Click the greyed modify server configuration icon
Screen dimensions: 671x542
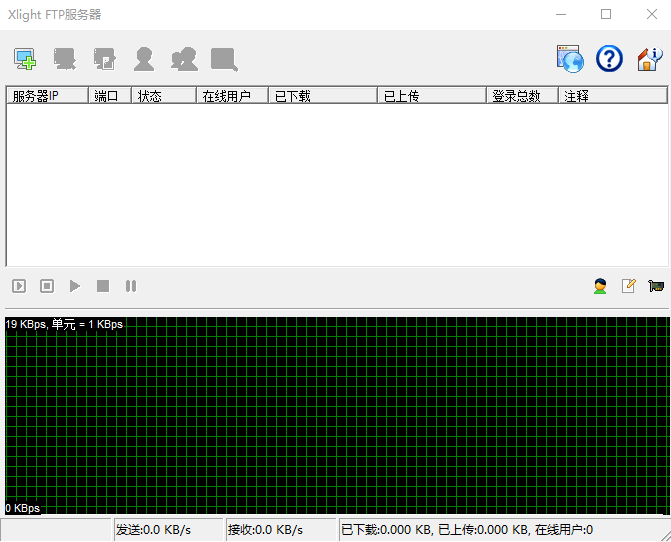click(x=104, y=59)
